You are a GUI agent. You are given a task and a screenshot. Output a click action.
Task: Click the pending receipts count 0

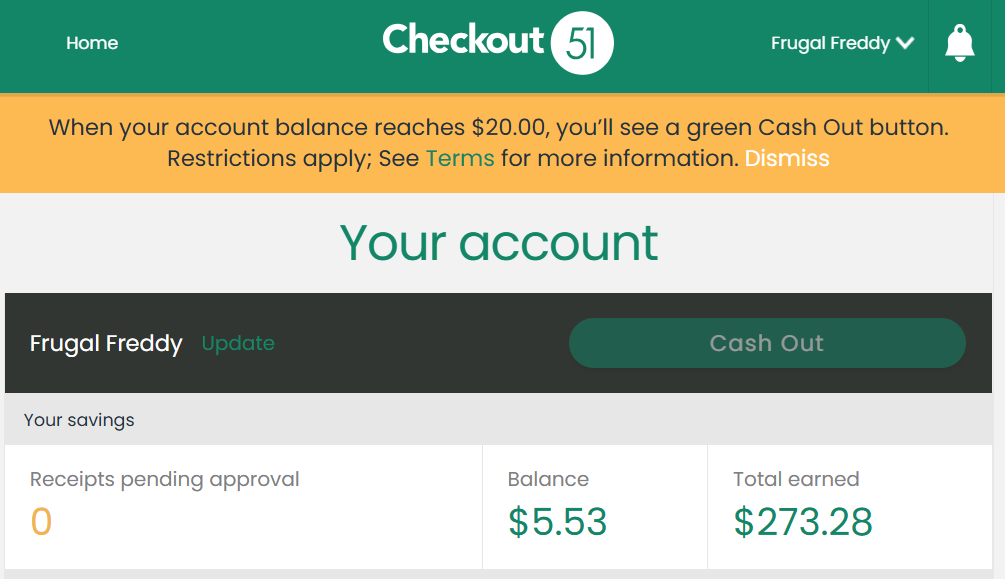[41, 521]
